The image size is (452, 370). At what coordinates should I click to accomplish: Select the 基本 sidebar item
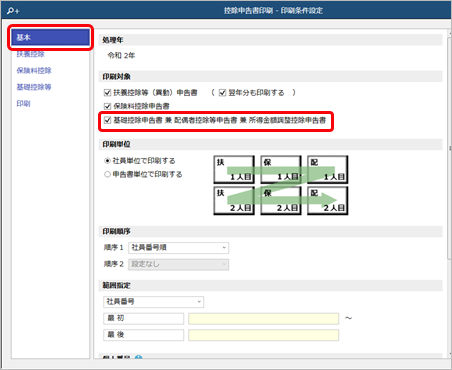[50, 37]
